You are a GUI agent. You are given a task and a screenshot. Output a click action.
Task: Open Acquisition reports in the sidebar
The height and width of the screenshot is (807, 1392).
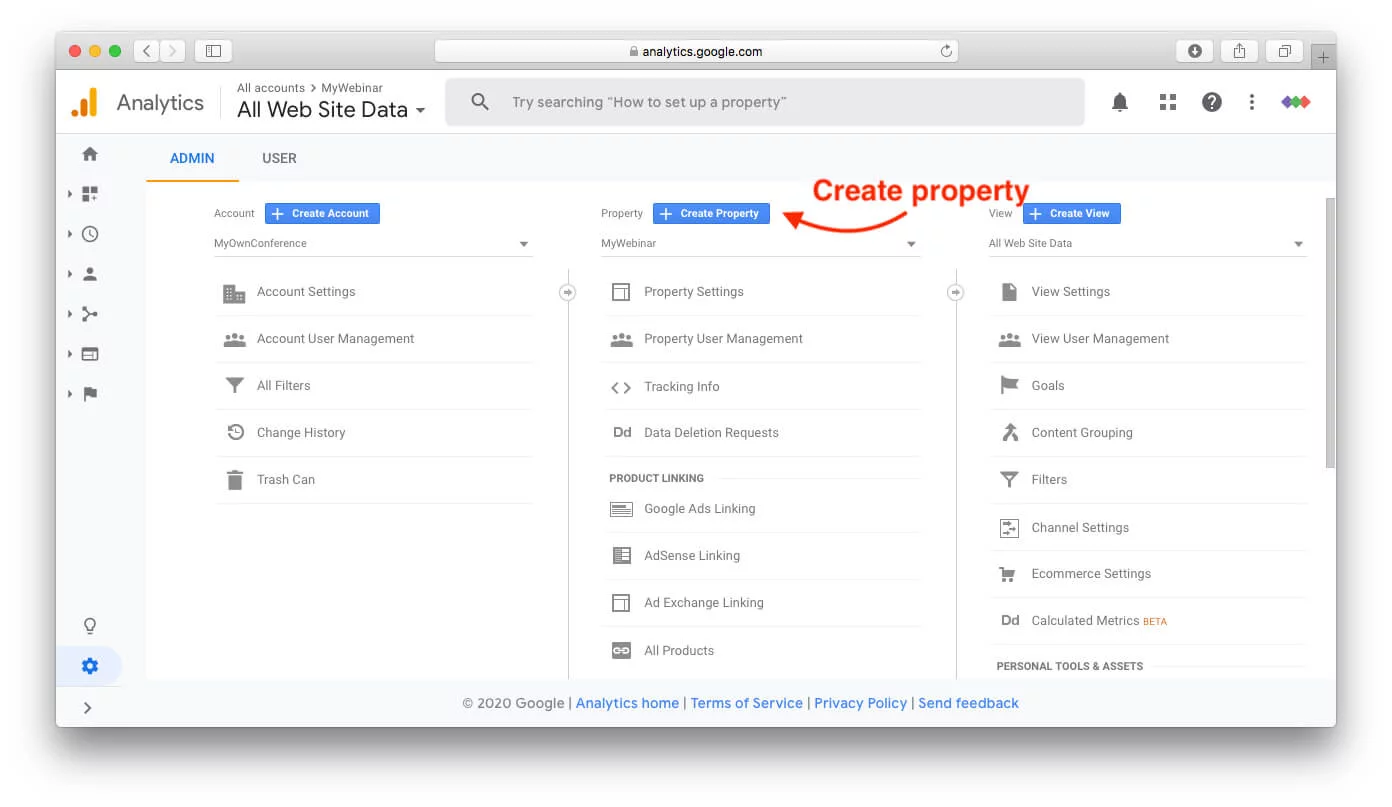pyautogui.click(x=89, y=313)
